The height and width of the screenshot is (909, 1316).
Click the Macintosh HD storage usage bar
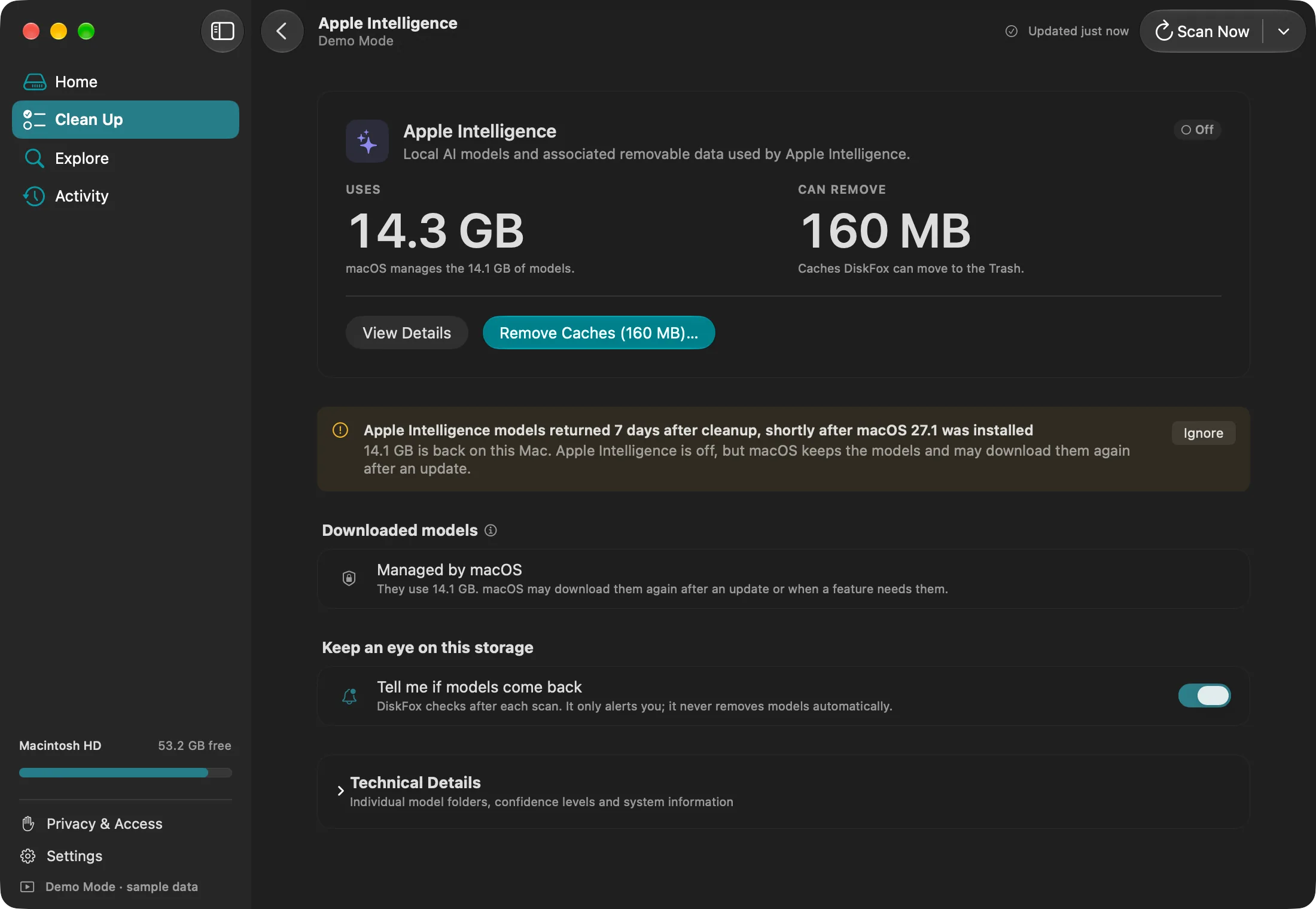coord(126,773)
